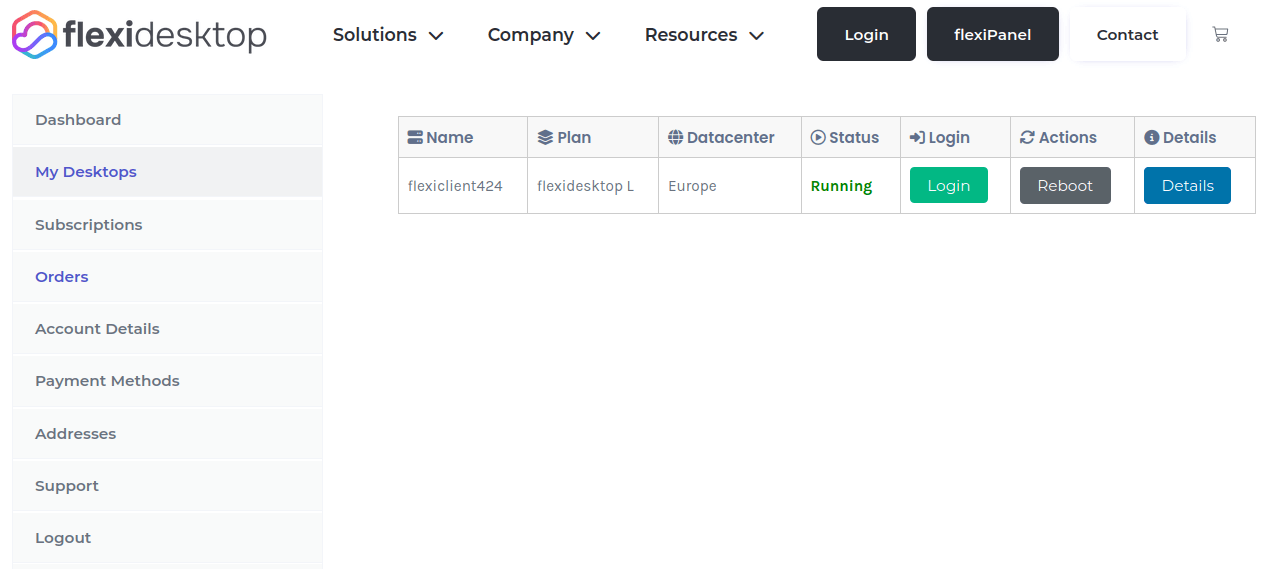Reboot the flexiclient424 desktop

[x=1065, y=186]
